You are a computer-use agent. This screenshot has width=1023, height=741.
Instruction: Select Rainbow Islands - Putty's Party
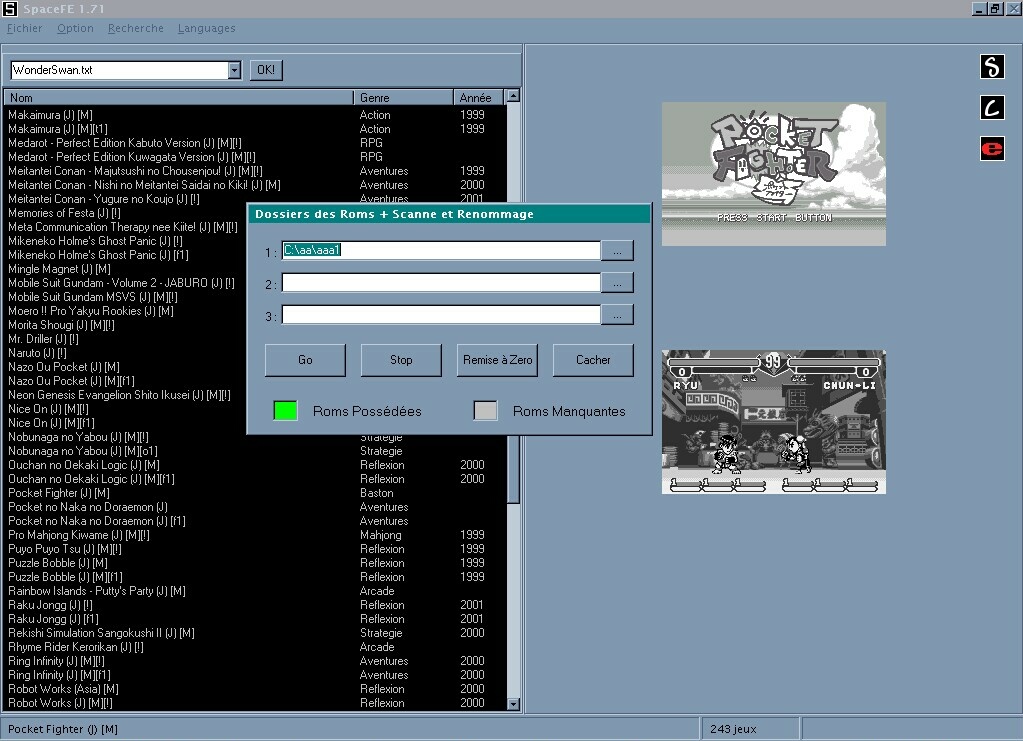coord(256,592)
